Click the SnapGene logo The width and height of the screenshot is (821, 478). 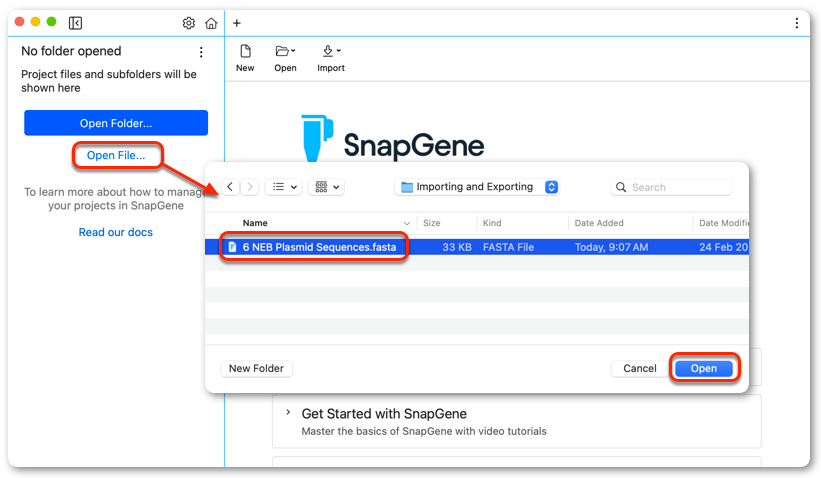(393, 139)
